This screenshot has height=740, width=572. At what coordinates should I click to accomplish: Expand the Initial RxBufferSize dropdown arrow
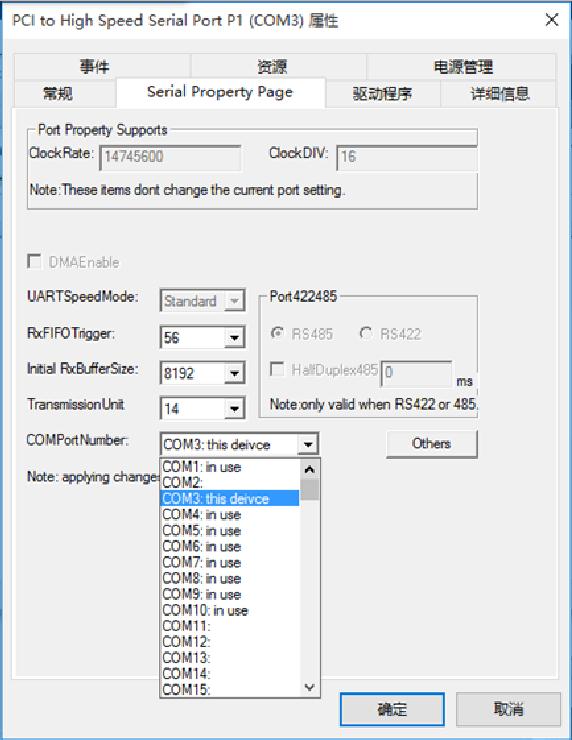234,373
